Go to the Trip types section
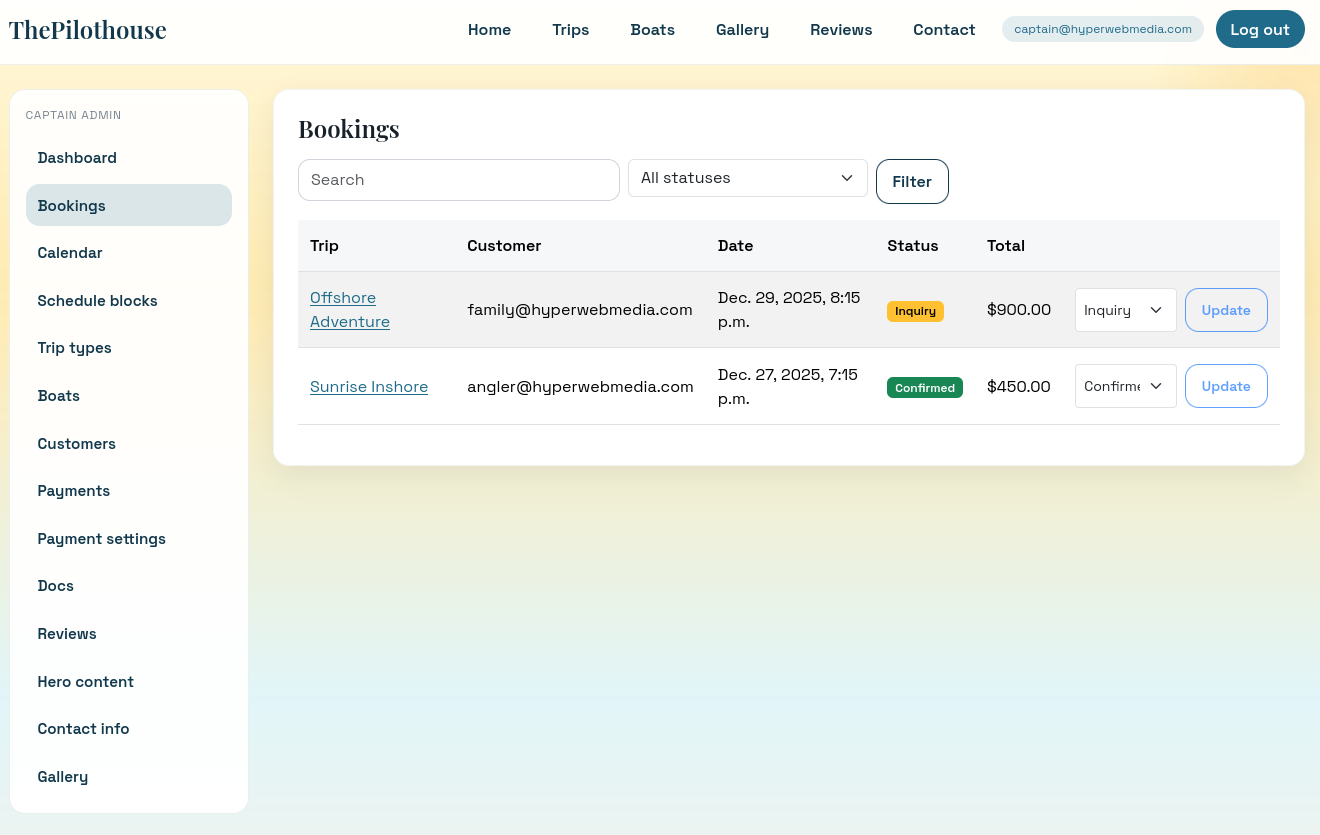 pos(74,348)
